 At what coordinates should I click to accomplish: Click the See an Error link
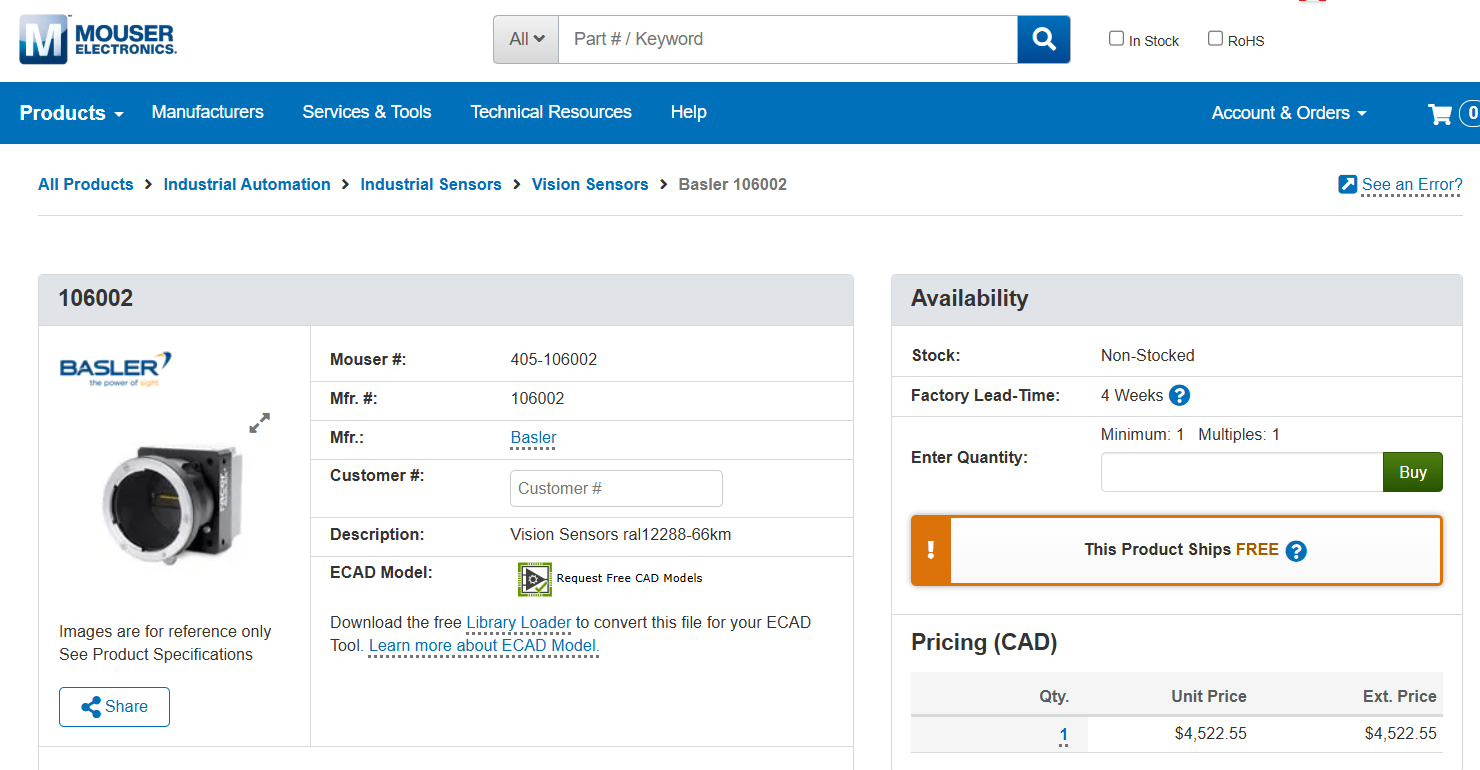[x=1411, y=184]
